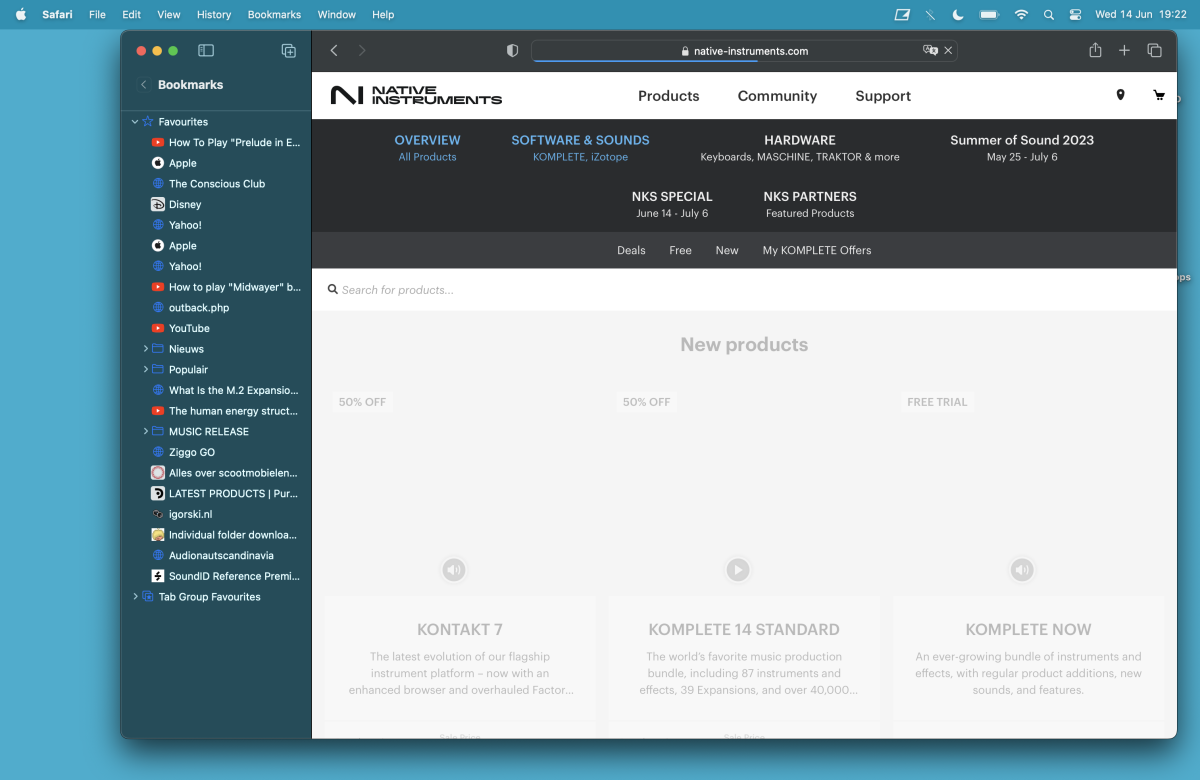Select OVERVIEW All Products
This screenshot has height=780, width=1200.
427,148
